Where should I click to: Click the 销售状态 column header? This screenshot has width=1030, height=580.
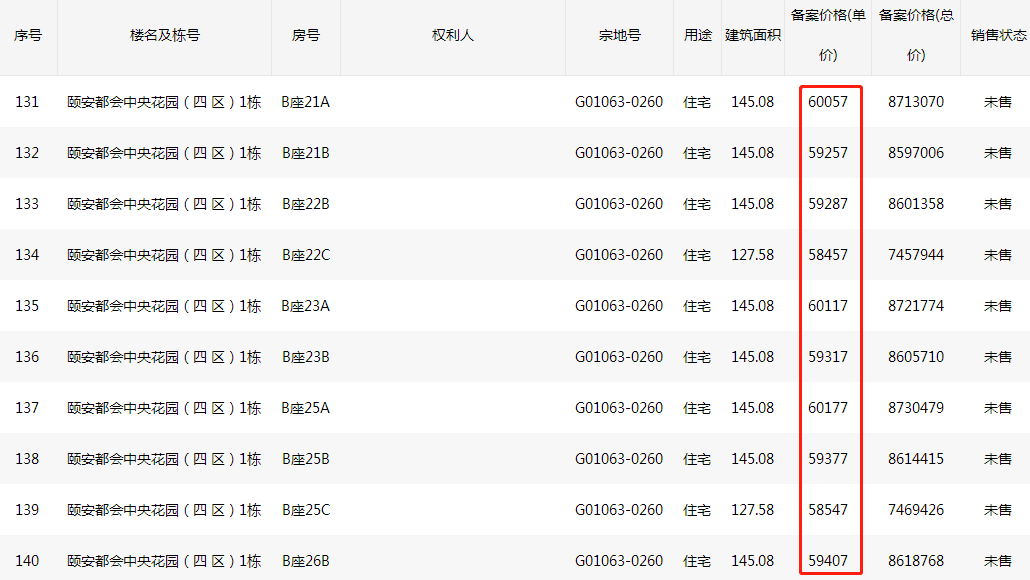[x=998, y=35]
